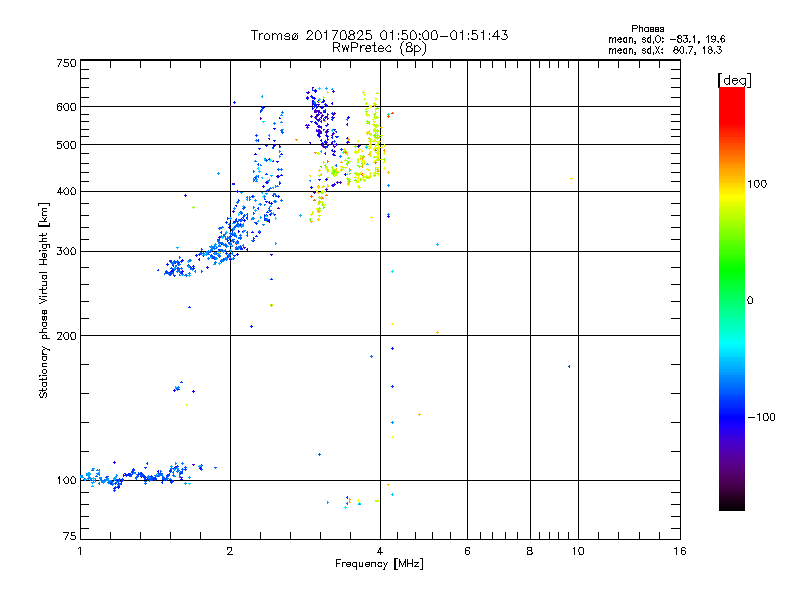The width and height of the screenshot is (800, 600).
Task: Click the colorbar tick label "100"
Action: 757,184
